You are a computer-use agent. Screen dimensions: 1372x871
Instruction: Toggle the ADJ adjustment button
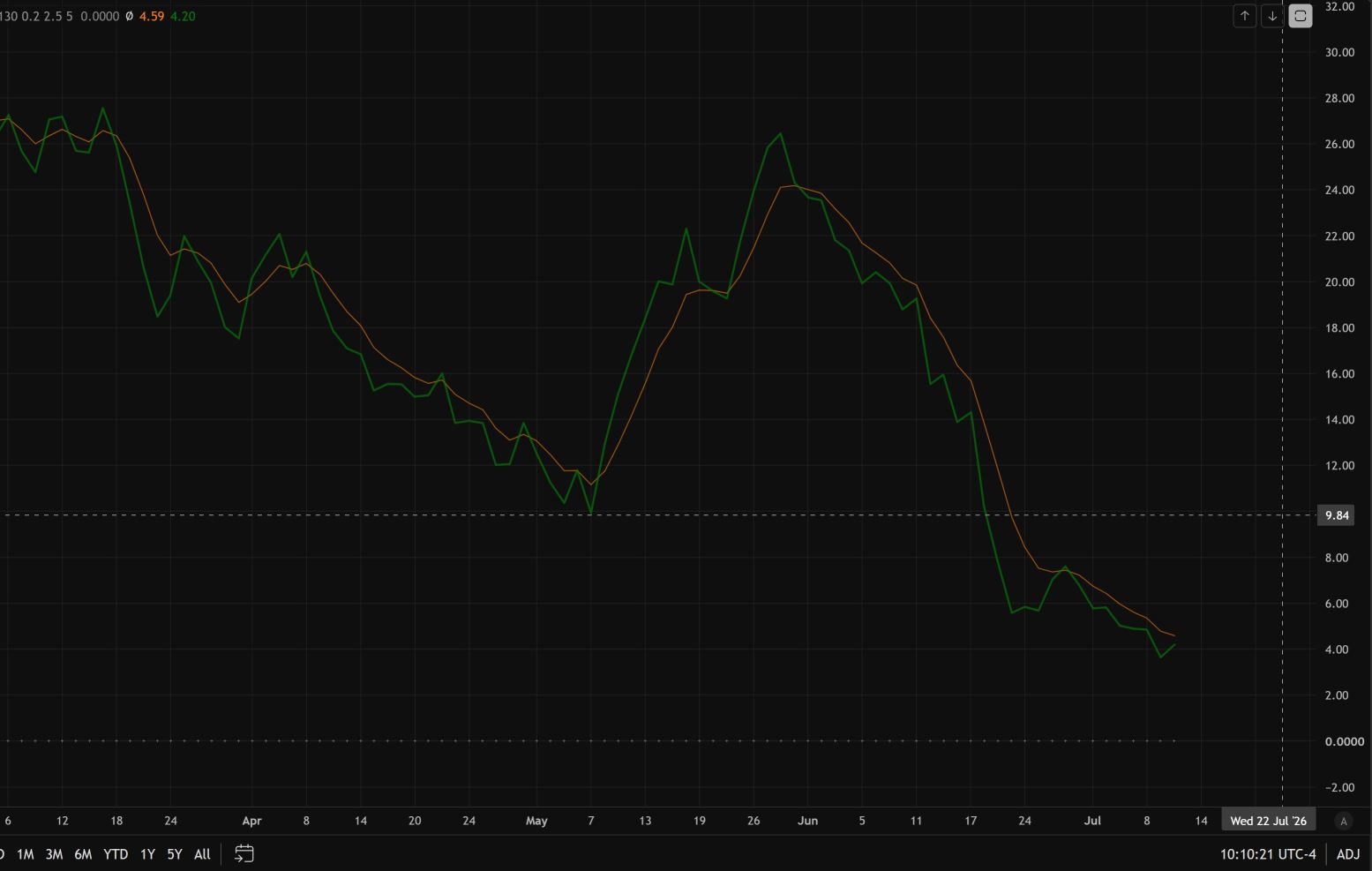click(x=1348, y=854)
